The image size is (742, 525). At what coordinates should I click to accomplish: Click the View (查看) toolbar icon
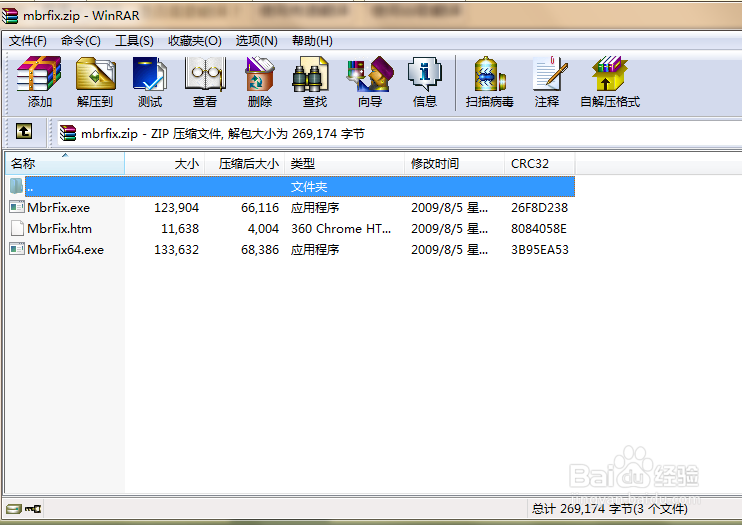[205, 74]
